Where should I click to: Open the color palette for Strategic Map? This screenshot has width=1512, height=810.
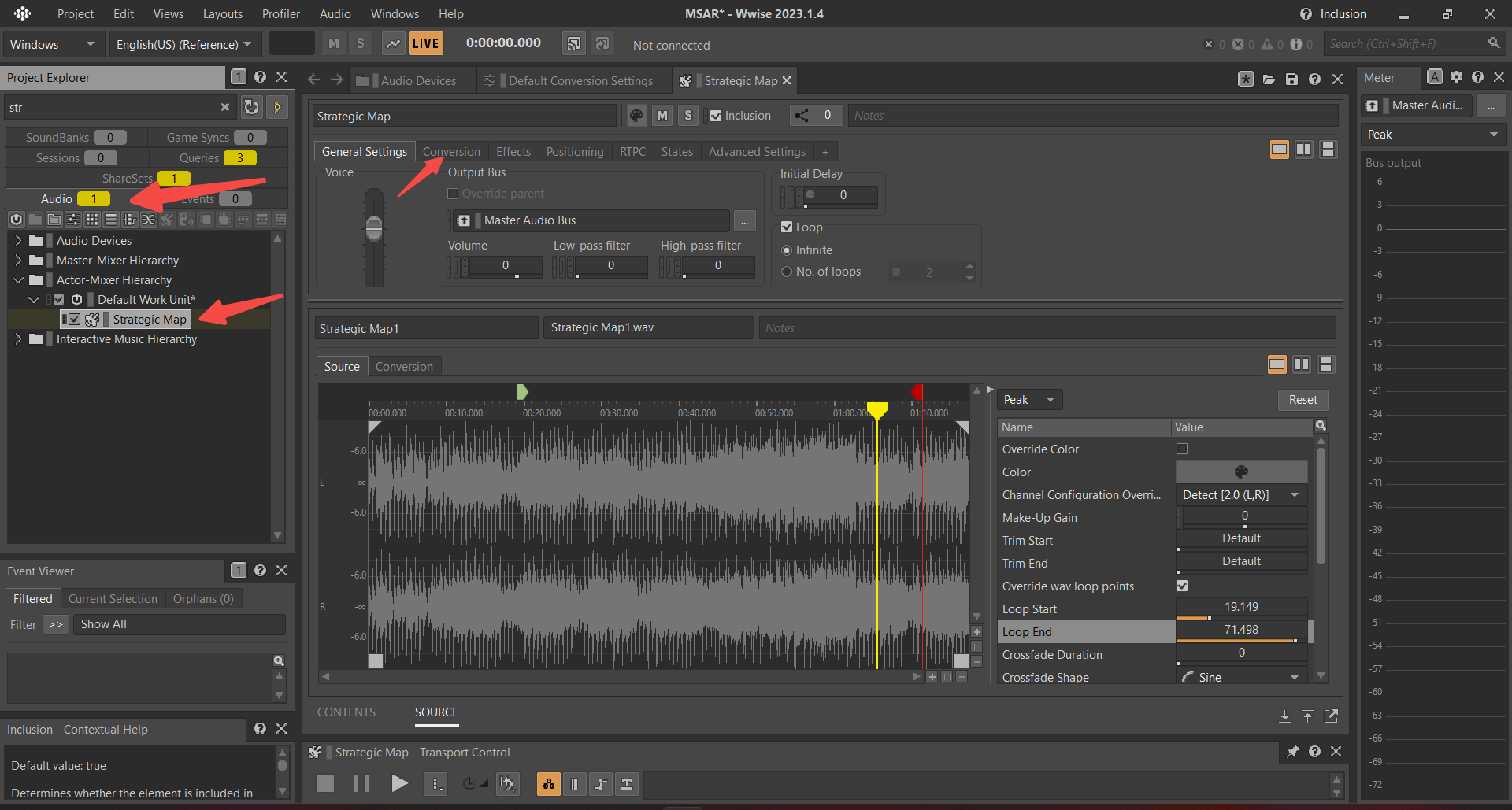point(637,116)
